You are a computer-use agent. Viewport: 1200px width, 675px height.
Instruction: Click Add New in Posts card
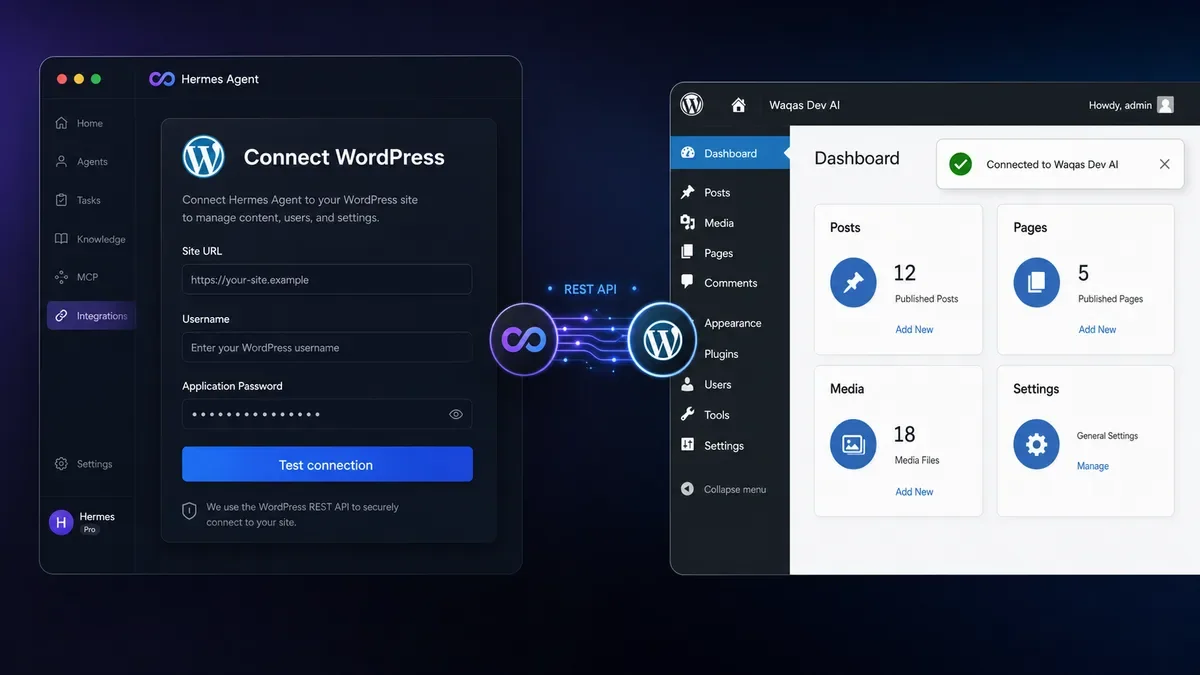point(914,329)
